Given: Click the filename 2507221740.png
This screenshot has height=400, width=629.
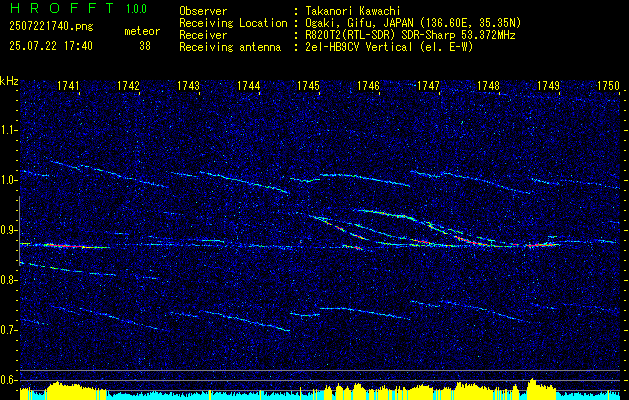Looking at the screenshot, I should tap(51, 26).
